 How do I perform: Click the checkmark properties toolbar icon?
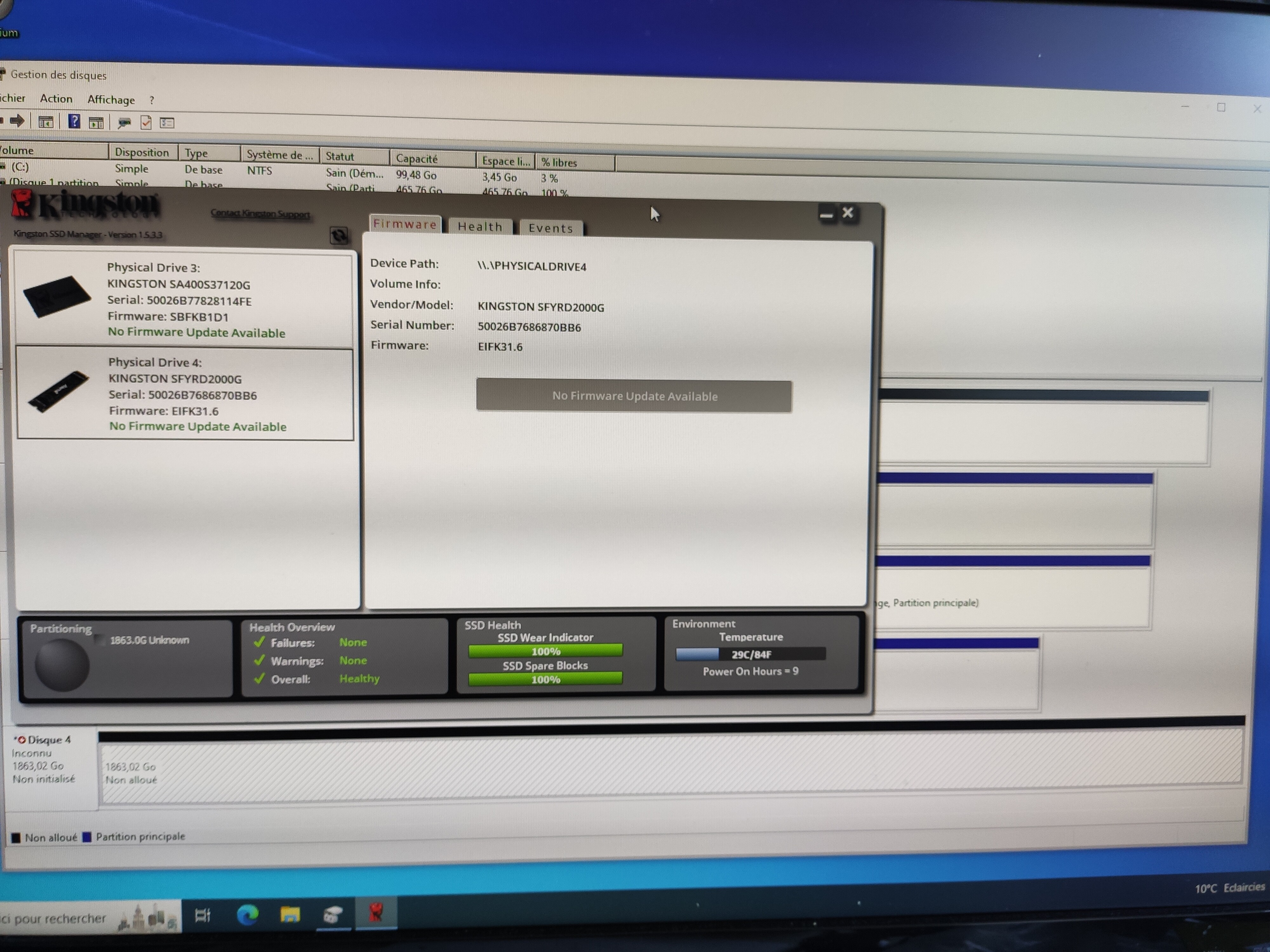tap(146, 122)
